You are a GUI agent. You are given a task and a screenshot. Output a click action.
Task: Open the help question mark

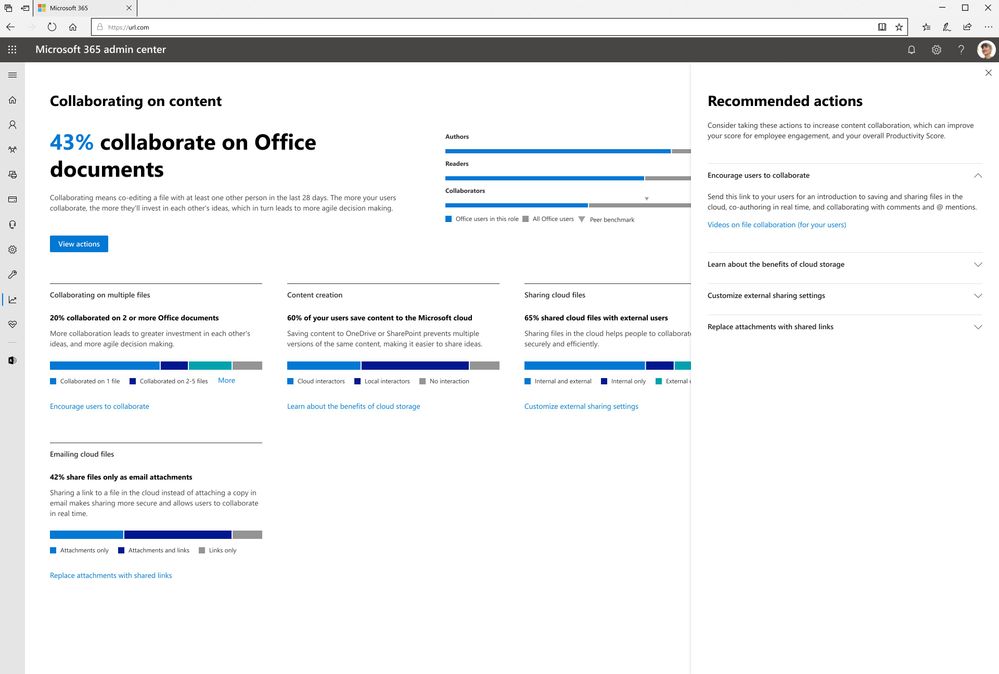[x=961, y=50]
